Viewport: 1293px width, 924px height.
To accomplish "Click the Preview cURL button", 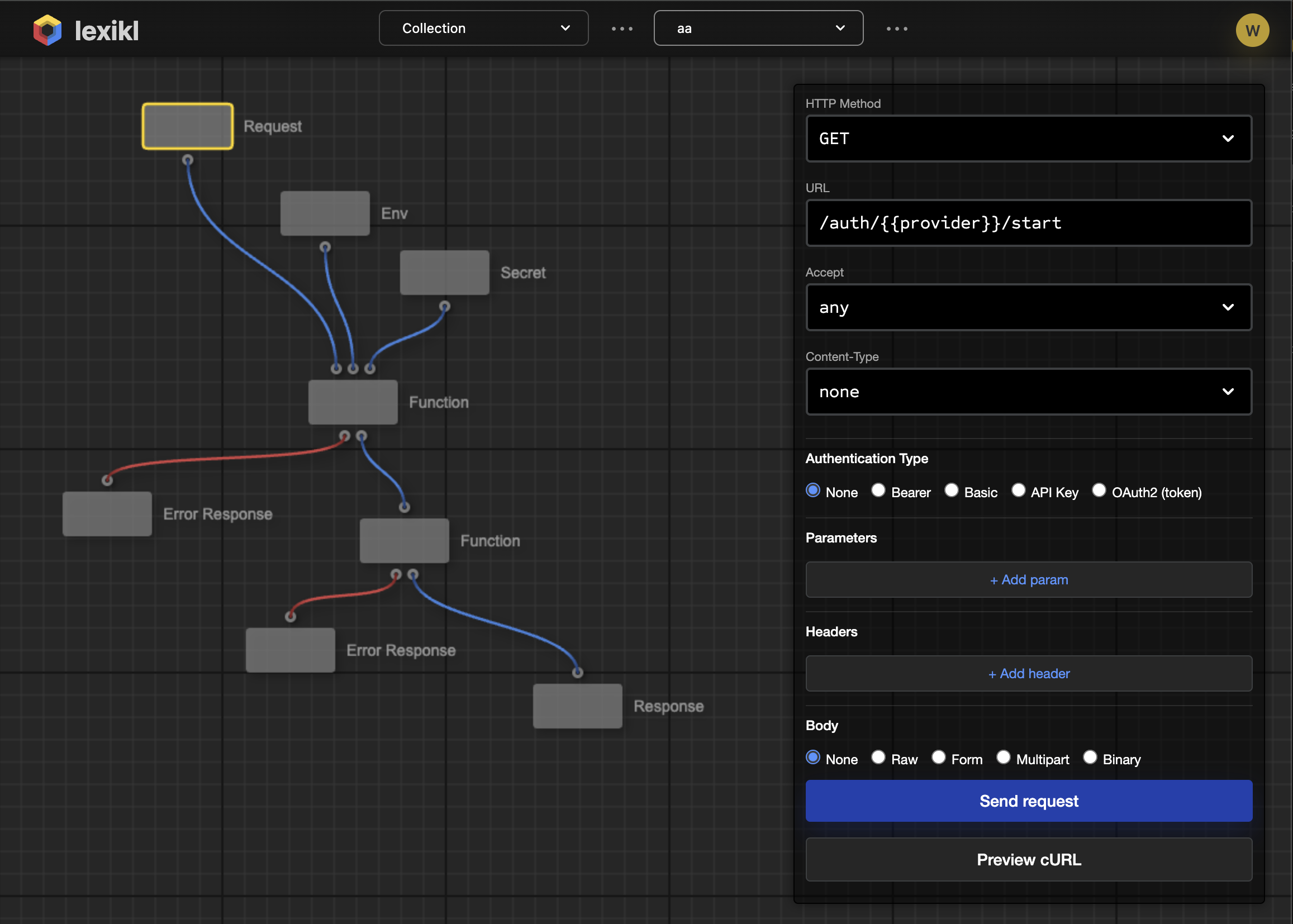I will tap(1028, 859).
